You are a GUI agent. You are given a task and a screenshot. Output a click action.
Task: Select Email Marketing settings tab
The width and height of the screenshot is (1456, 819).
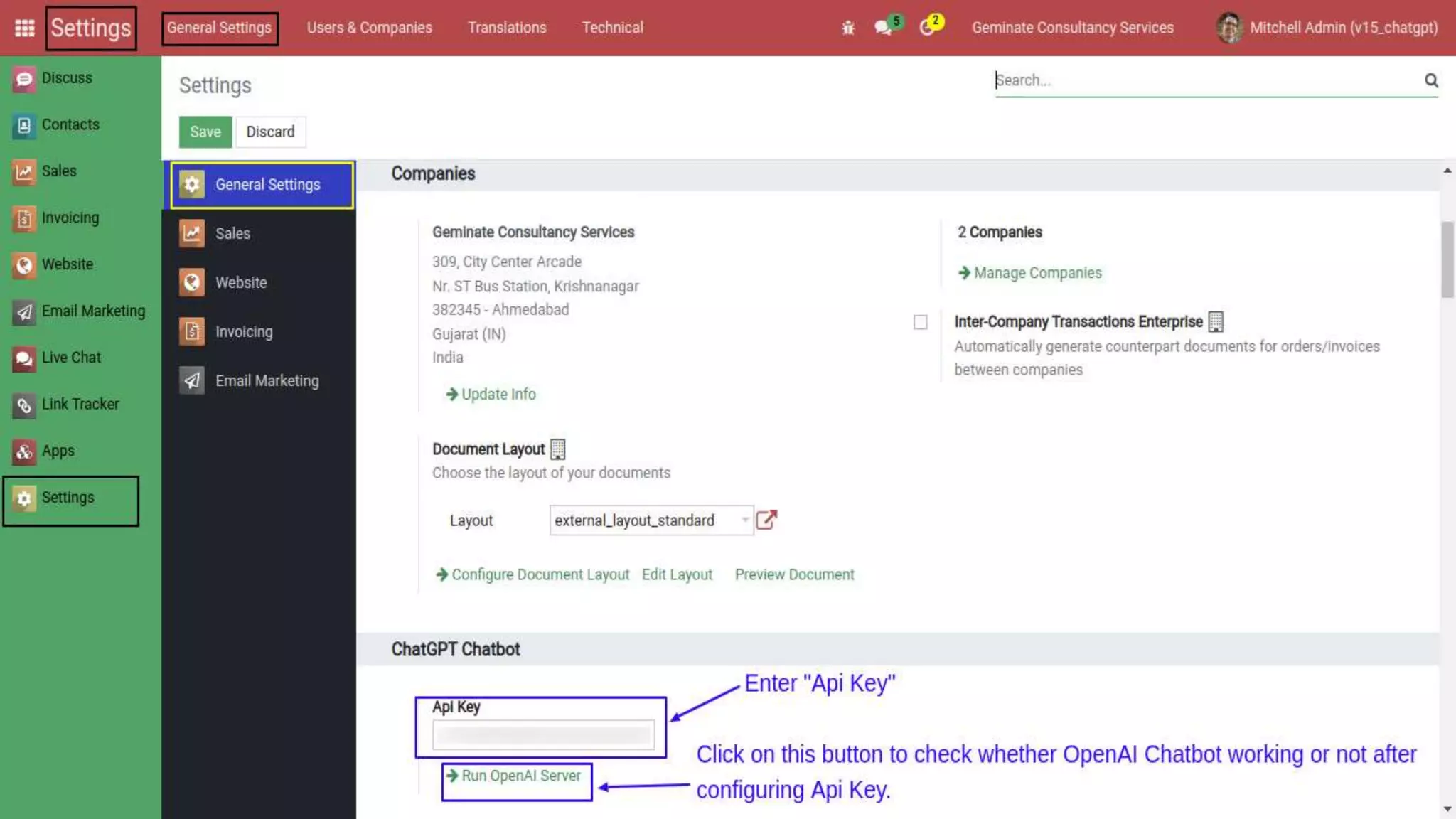coord(266,381)
